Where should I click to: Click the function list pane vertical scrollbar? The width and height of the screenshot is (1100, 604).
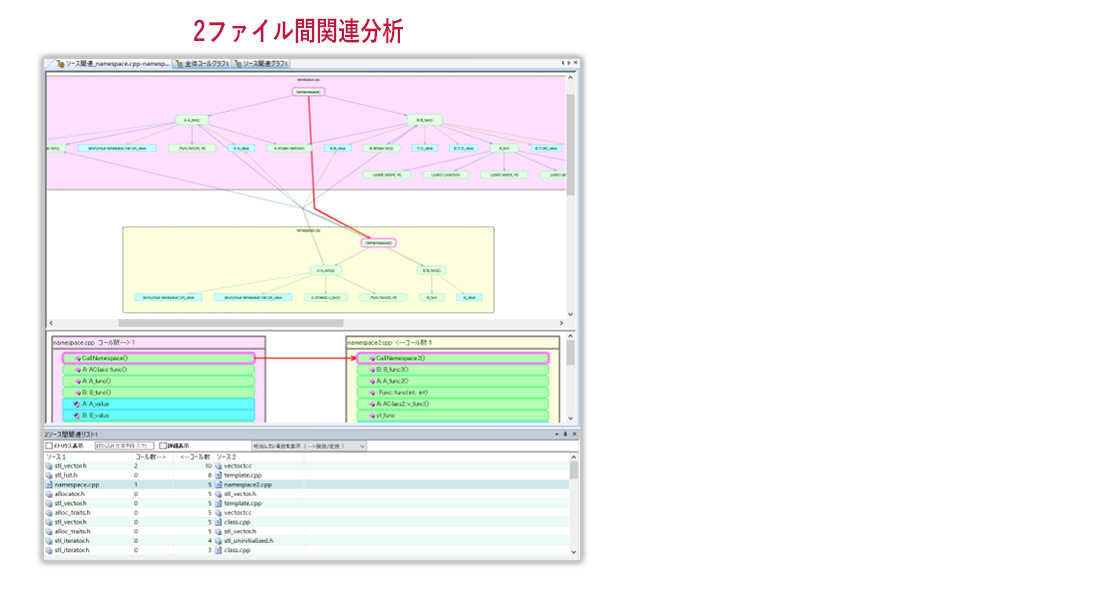coord(570,353)
